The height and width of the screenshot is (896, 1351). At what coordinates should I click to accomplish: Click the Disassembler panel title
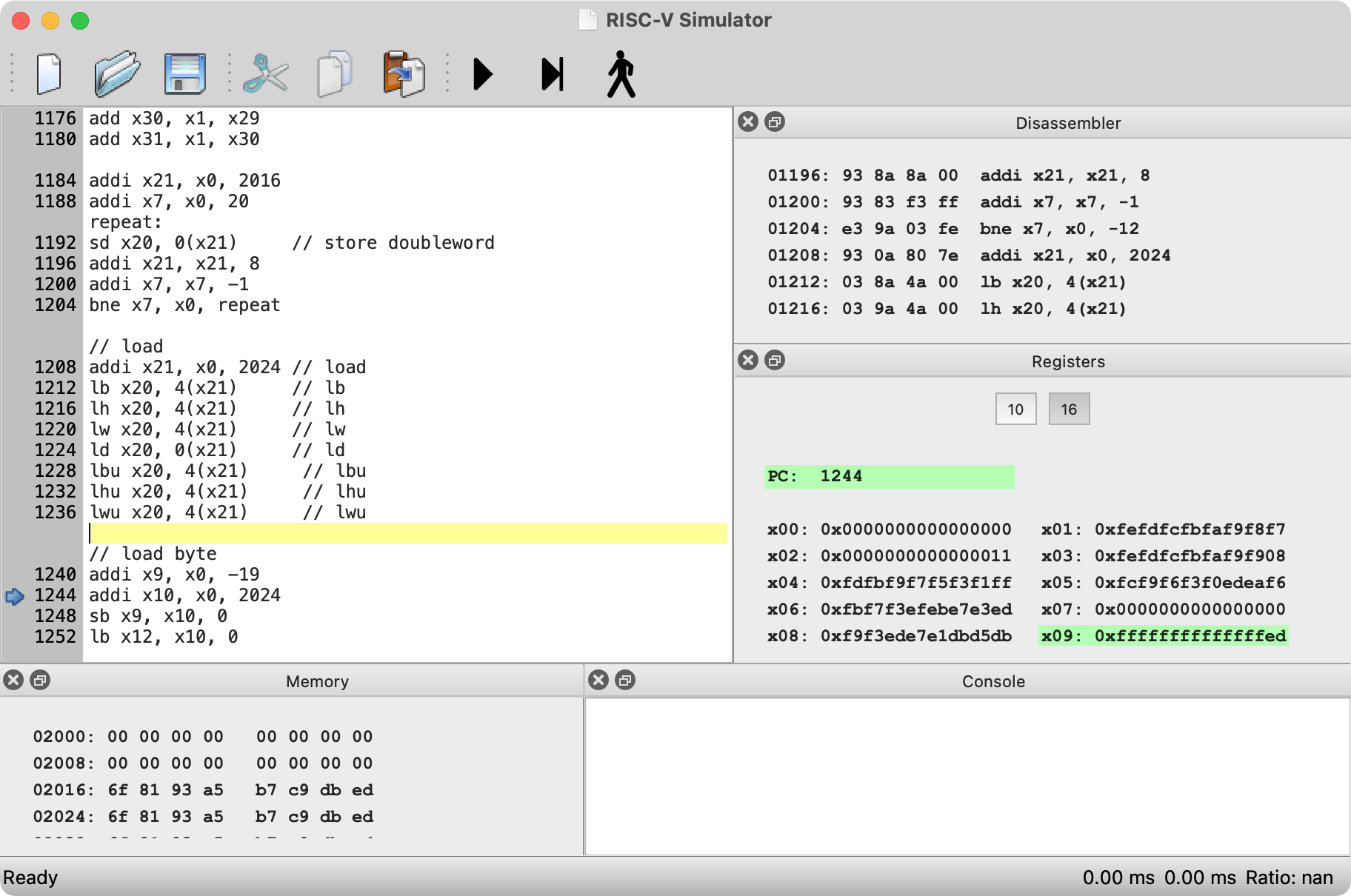[1068, 123]
